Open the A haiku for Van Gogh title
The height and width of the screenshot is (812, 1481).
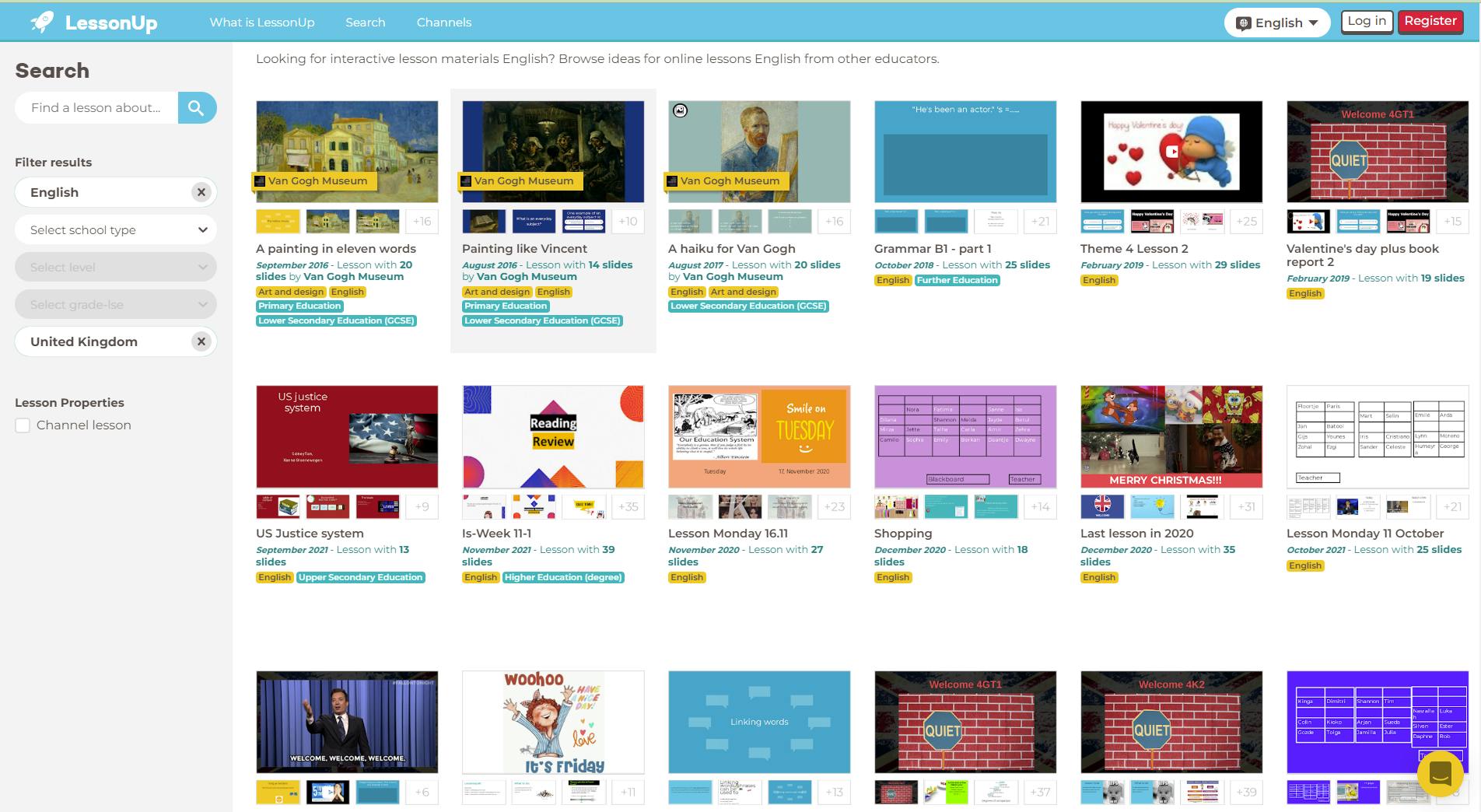tap(731, 249)
